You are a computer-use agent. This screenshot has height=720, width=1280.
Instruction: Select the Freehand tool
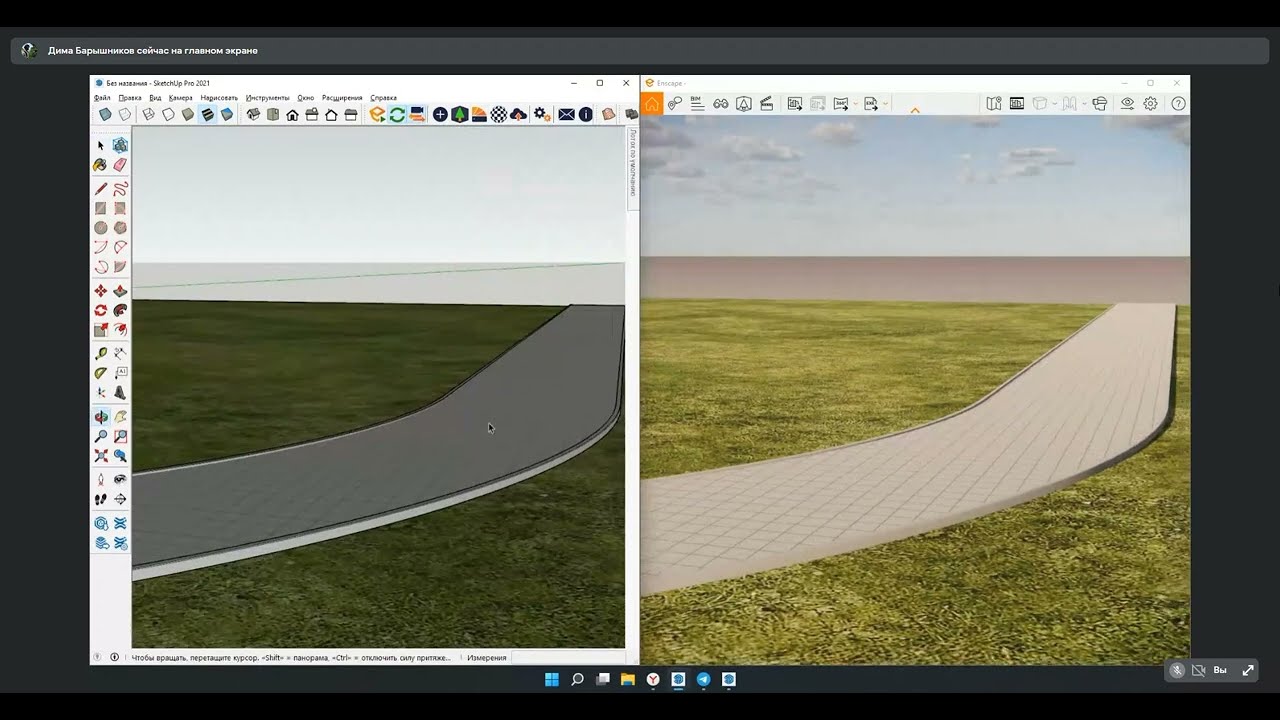(120, 188)
